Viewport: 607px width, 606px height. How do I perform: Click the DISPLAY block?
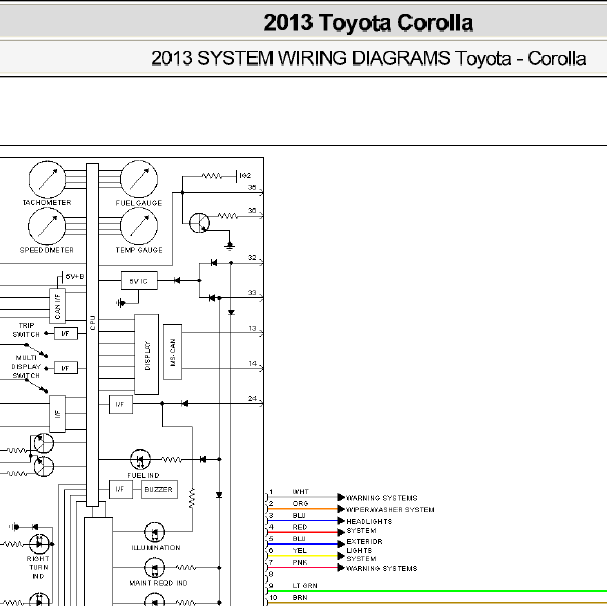pyautogui.click(x=146, y=354)
